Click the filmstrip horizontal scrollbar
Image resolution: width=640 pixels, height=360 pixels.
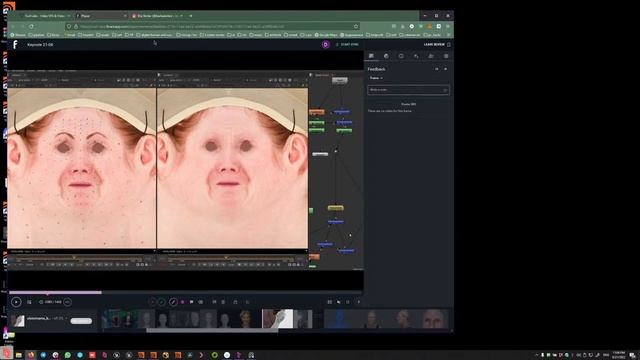[212, 331]
